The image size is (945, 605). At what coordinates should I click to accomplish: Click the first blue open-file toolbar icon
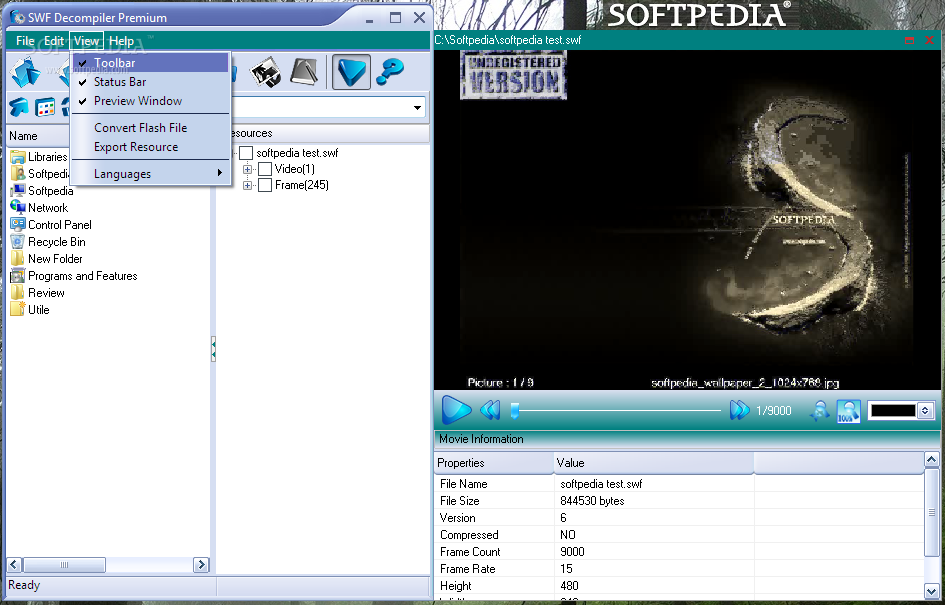[25, 72]
